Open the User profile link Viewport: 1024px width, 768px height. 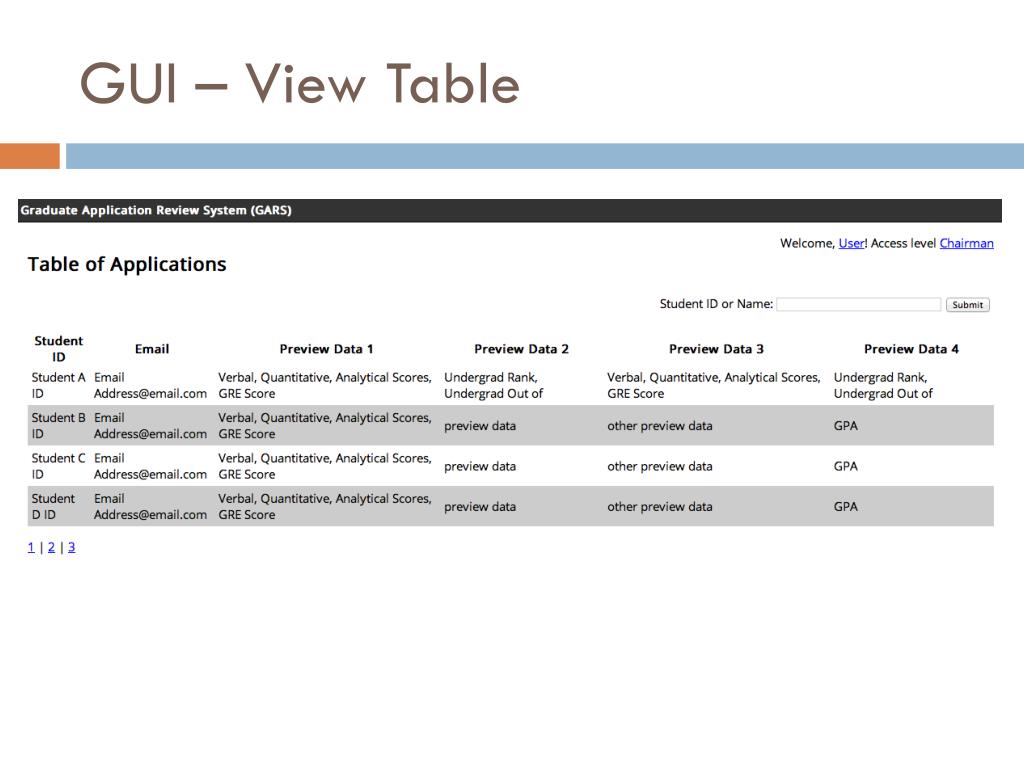click(x=852, y=243)
